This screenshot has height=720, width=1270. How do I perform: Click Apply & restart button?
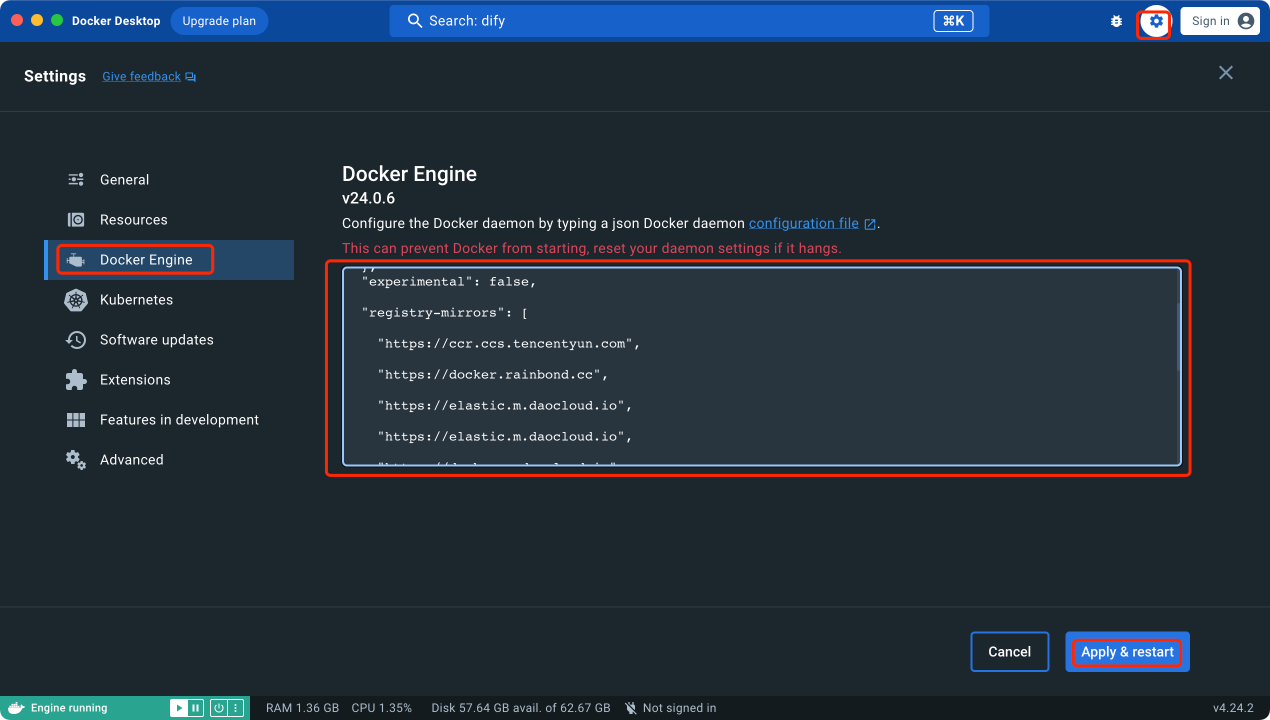[x=1127, y=652]
